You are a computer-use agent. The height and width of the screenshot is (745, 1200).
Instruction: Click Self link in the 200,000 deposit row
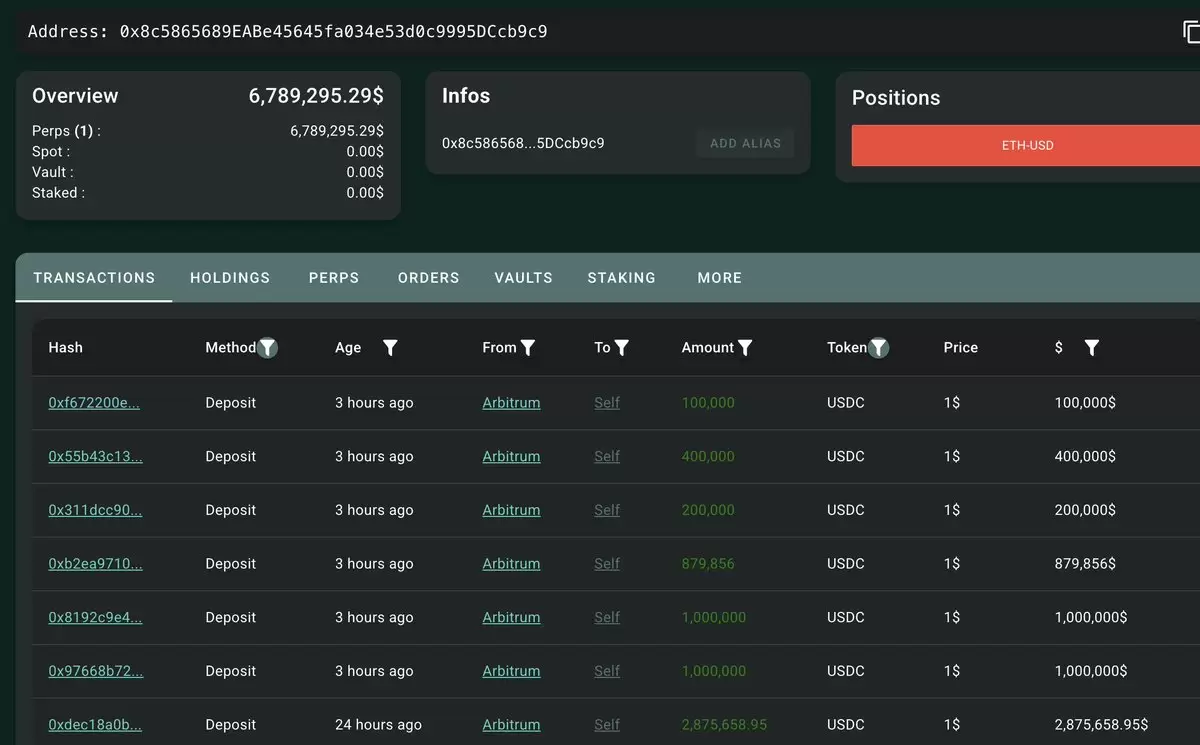tap(607, 510)
